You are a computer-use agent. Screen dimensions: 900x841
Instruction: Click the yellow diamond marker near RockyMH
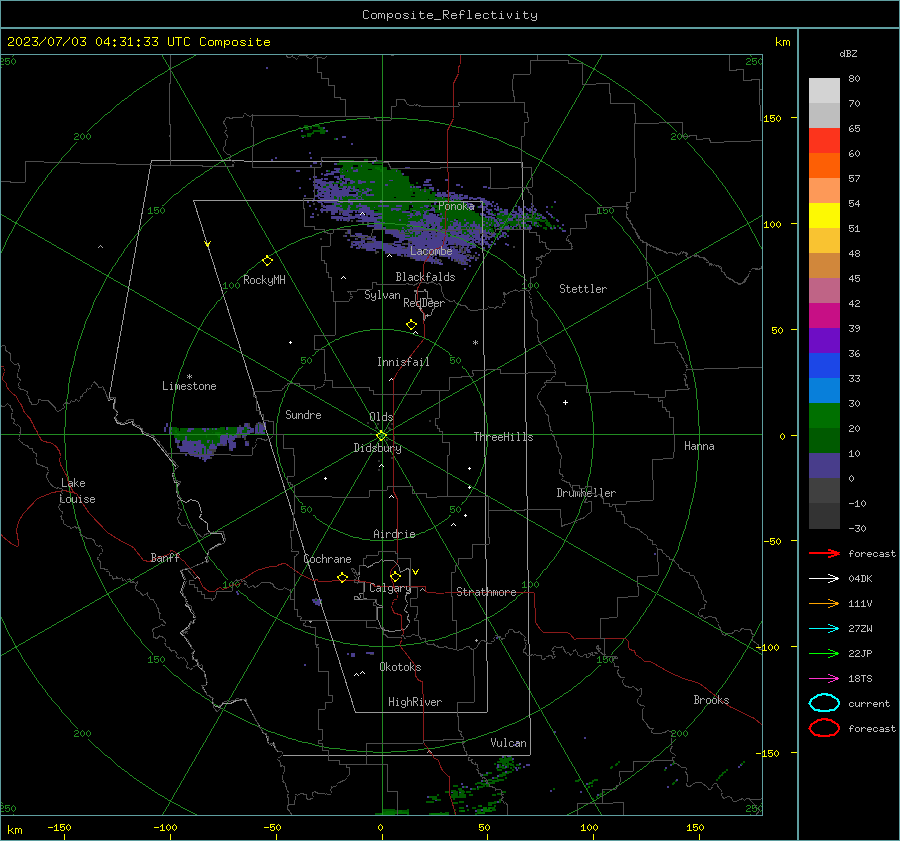pyautogui.click(x=267, y=261)
